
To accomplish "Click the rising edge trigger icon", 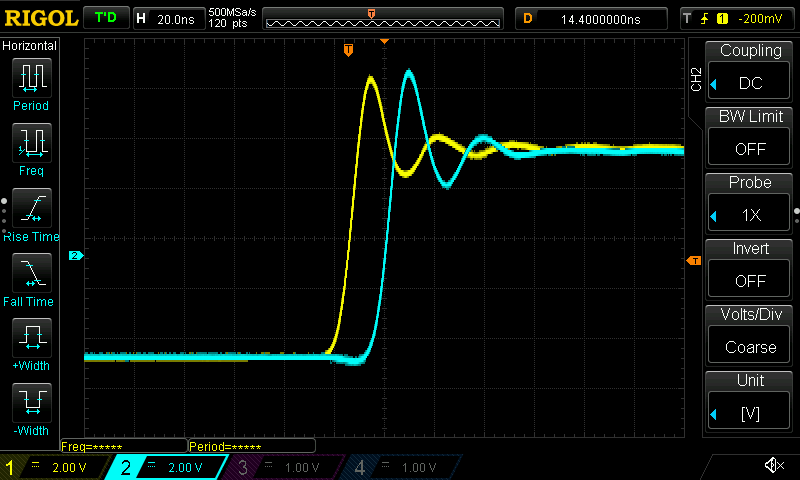I will (704, 19).
